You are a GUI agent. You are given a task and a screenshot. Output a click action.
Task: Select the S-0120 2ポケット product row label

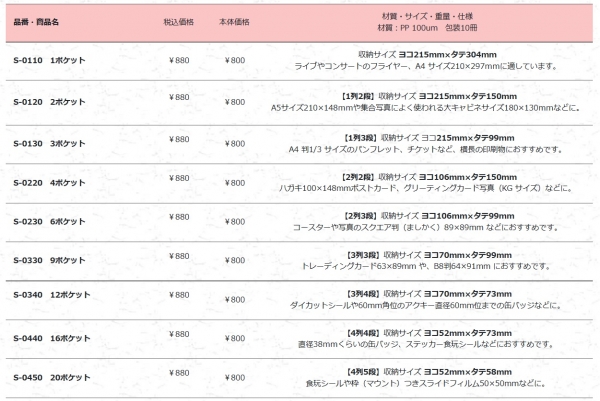point(49,101)
